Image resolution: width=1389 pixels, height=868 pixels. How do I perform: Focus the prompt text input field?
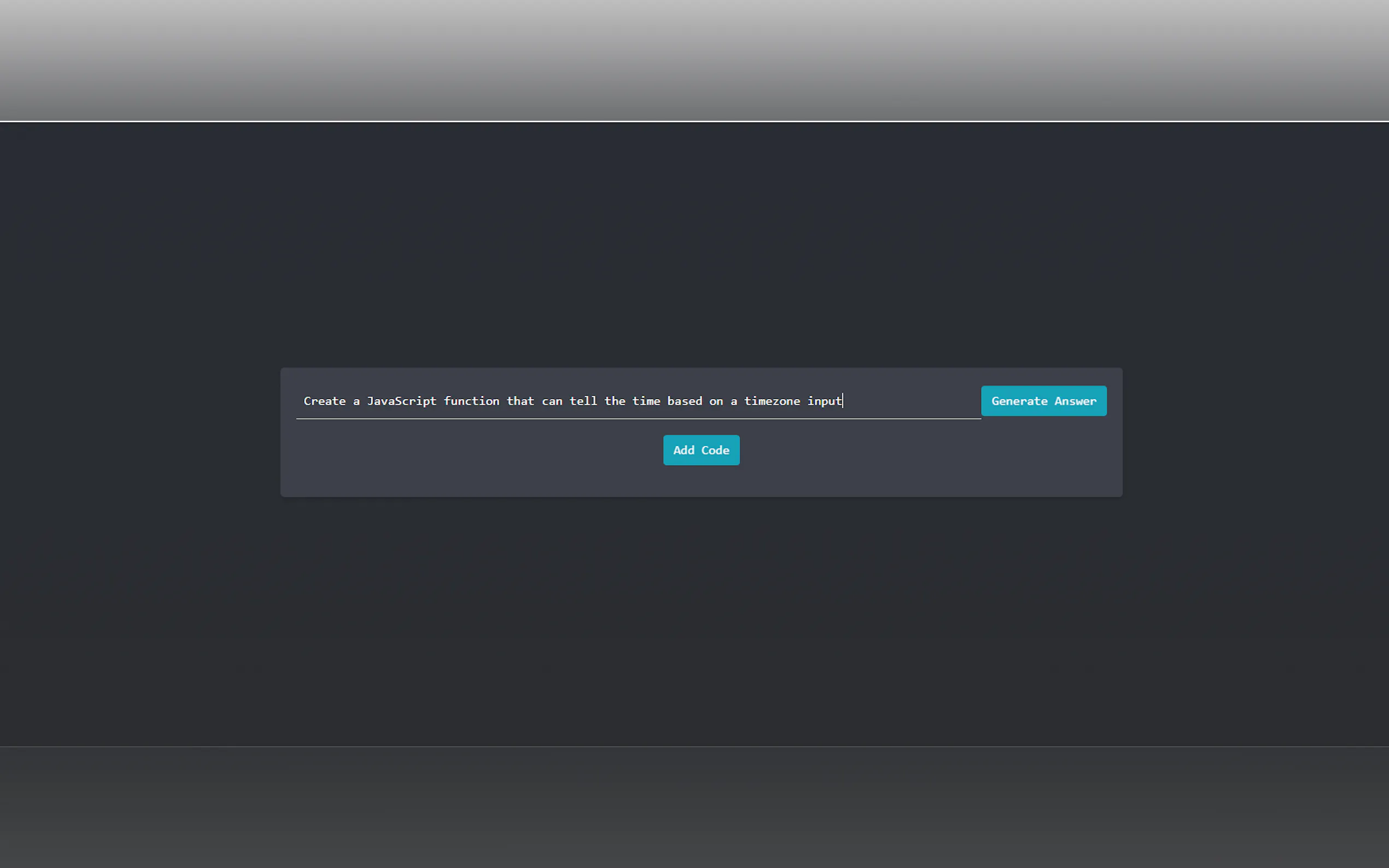coord(638,401)
